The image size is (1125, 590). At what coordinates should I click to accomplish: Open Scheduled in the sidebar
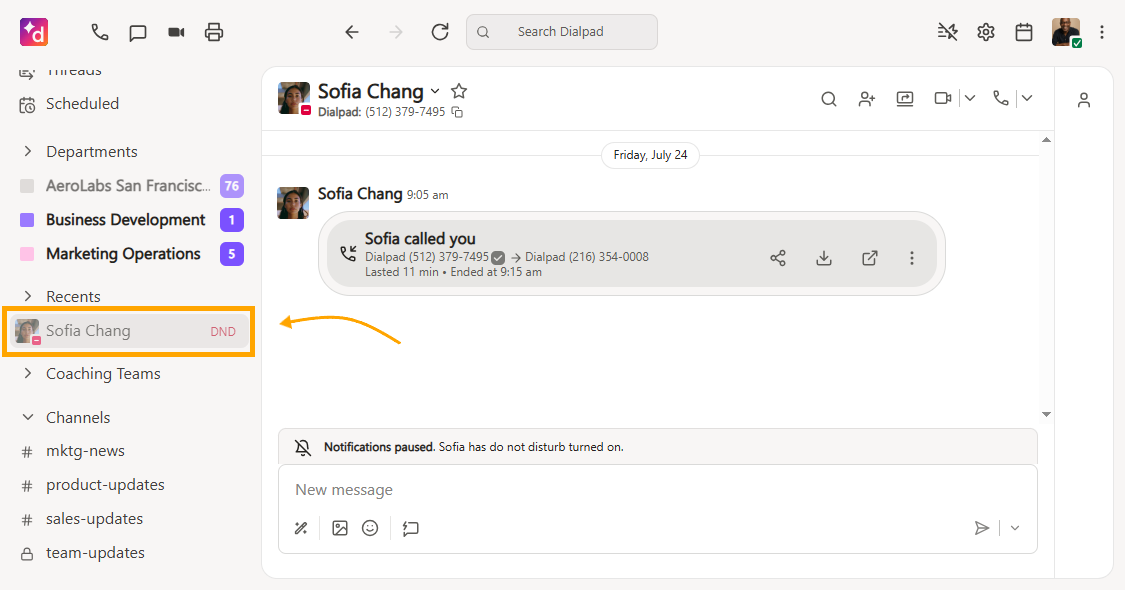coord(83,104)
